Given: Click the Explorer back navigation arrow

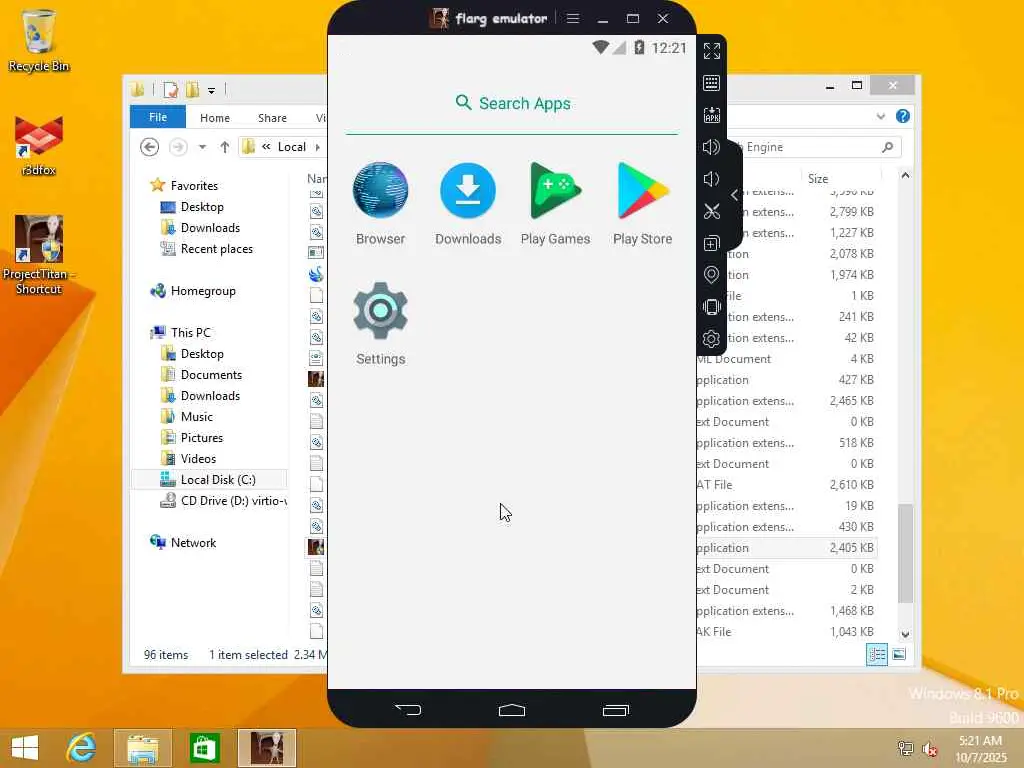Looking at the screenshot, I should click(150, 147).
